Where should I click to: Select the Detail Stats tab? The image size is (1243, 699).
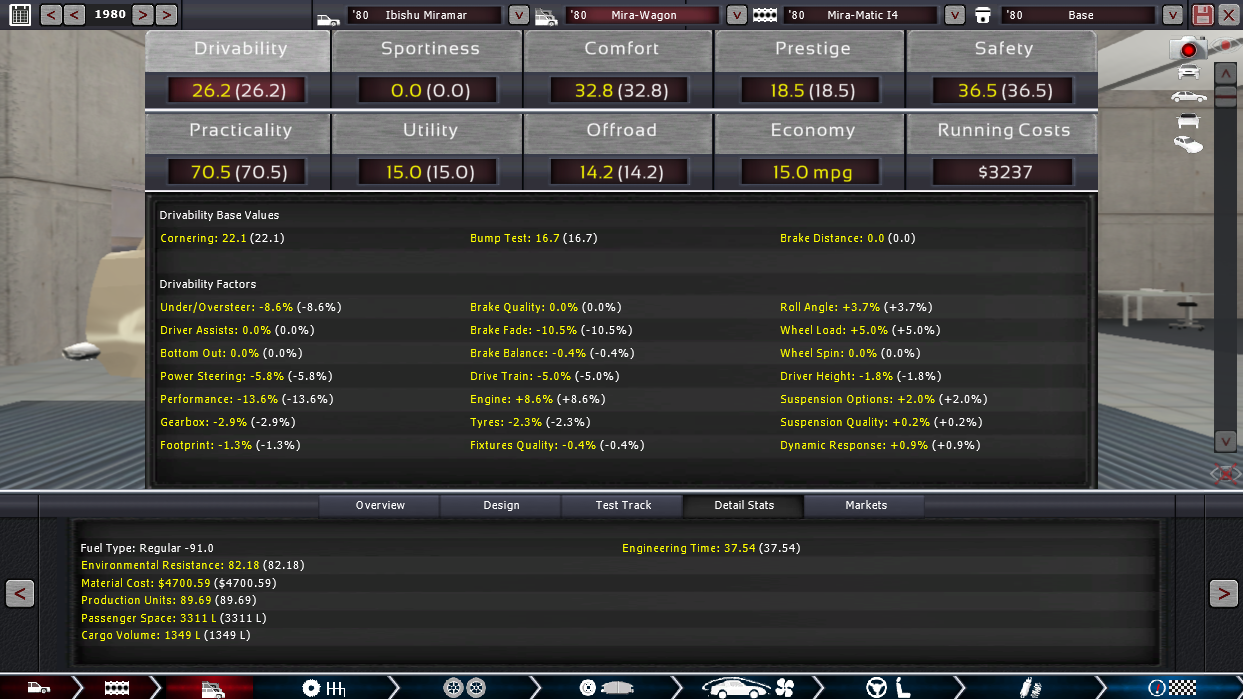(744, 506)
